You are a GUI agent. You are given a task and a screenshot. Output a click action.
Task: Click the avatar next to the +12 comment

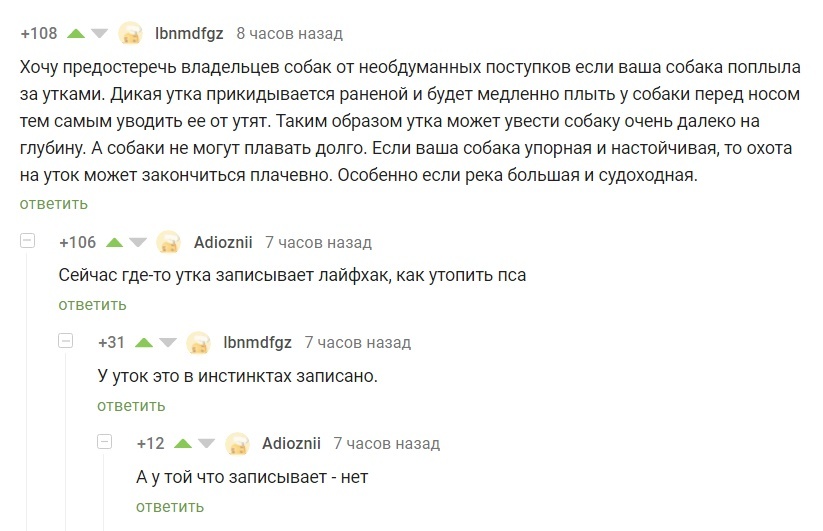point(237,444)
